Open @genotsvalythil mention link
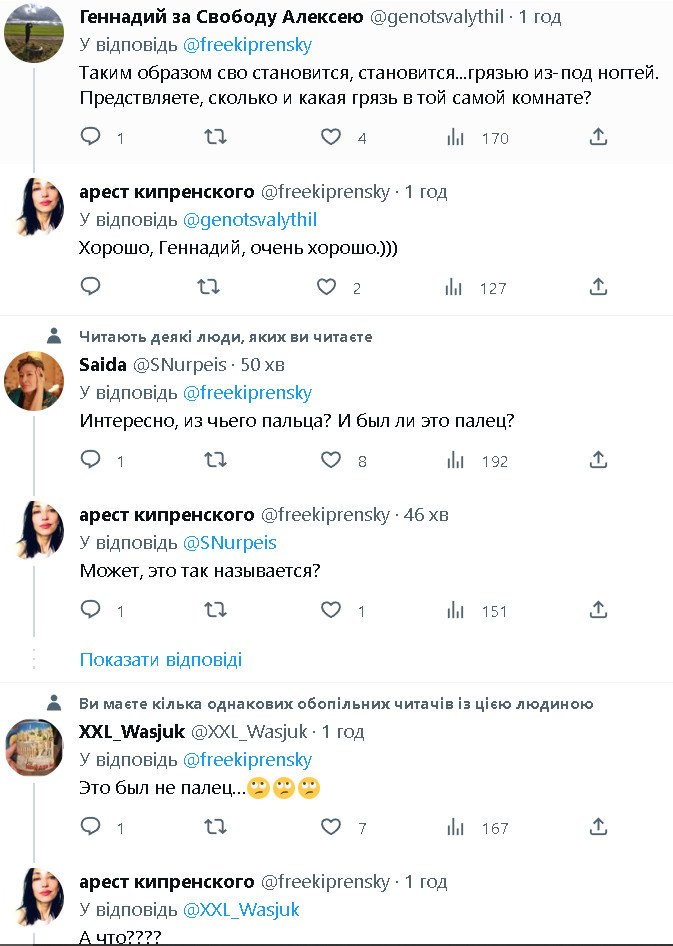The height and width of the screenshot is (946, 673). point(250,219)
